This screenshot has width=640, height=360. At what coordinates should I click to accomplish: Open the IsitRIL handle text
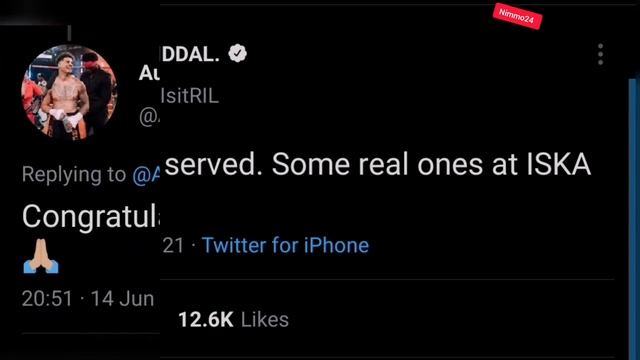[190, 96]
